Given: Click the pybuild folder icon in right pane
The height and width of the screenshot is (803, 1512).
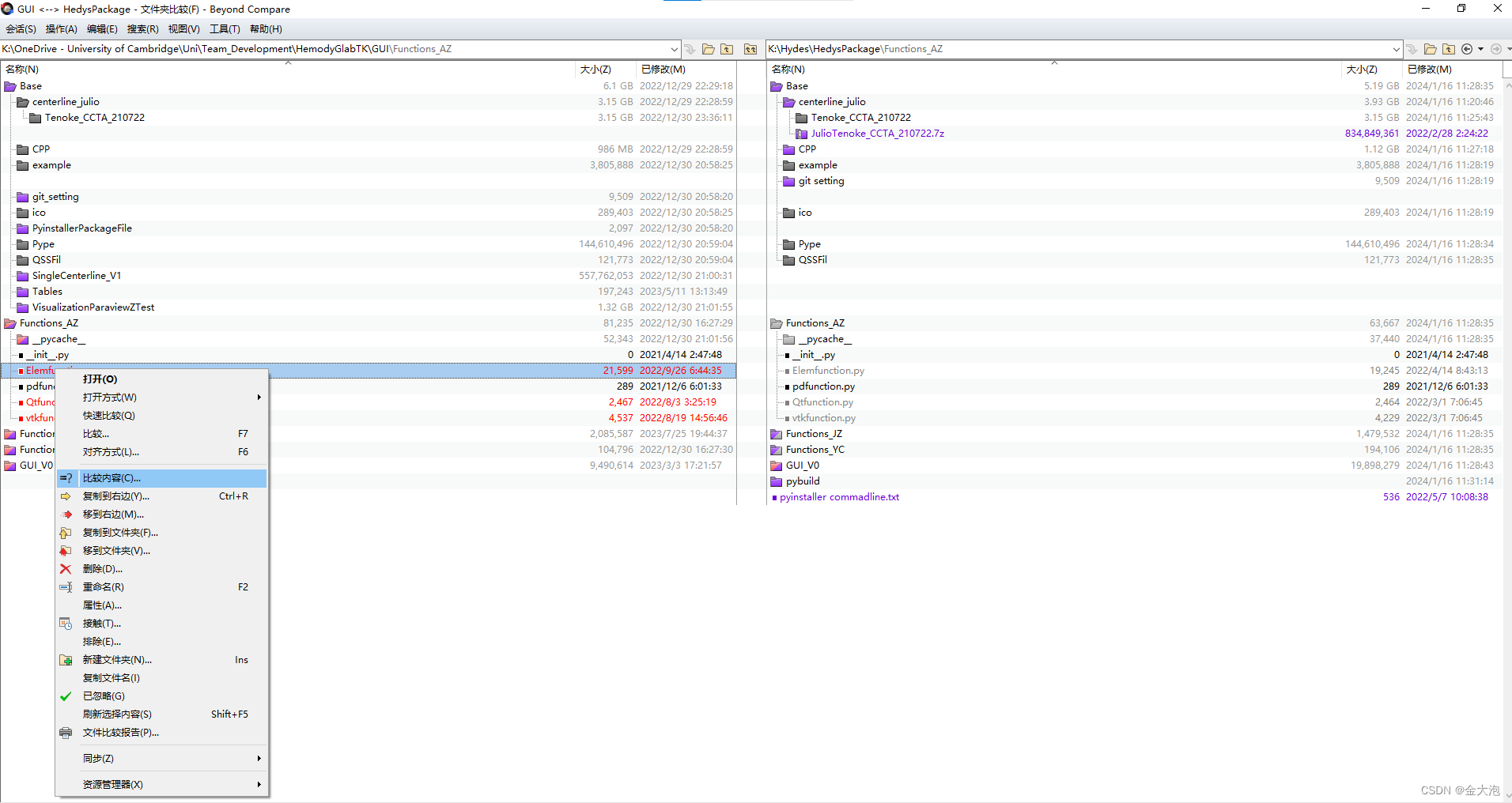Looking at the screenshot, I should [777, 481].
